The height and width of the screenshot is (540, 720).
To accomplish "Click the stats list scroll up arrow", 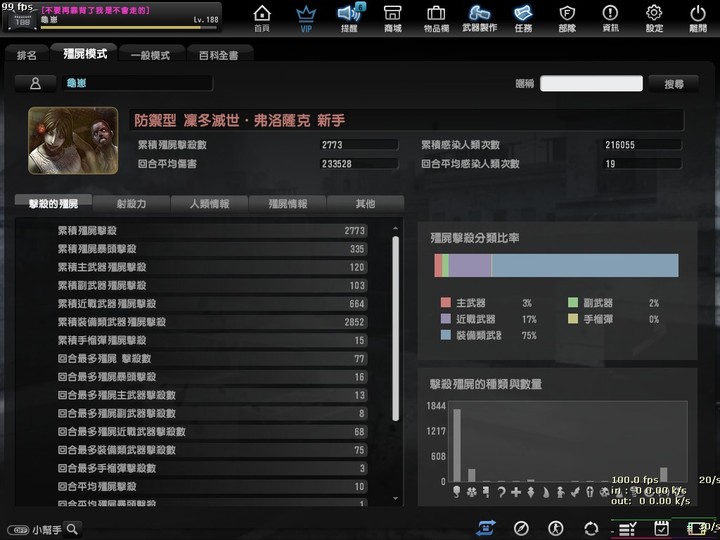I will tap(395, 228).
